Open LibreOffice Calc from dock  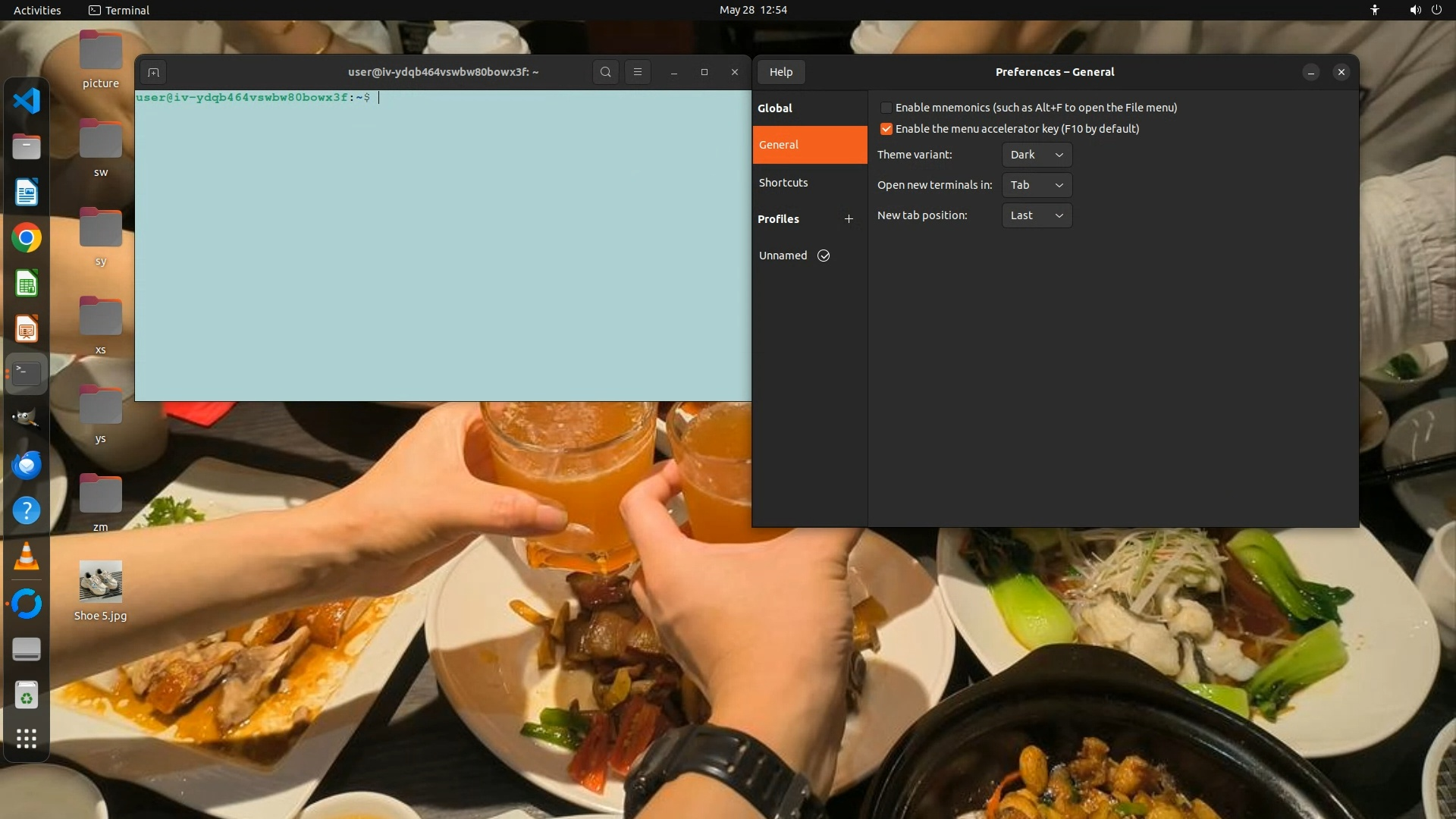coord(27,284)
